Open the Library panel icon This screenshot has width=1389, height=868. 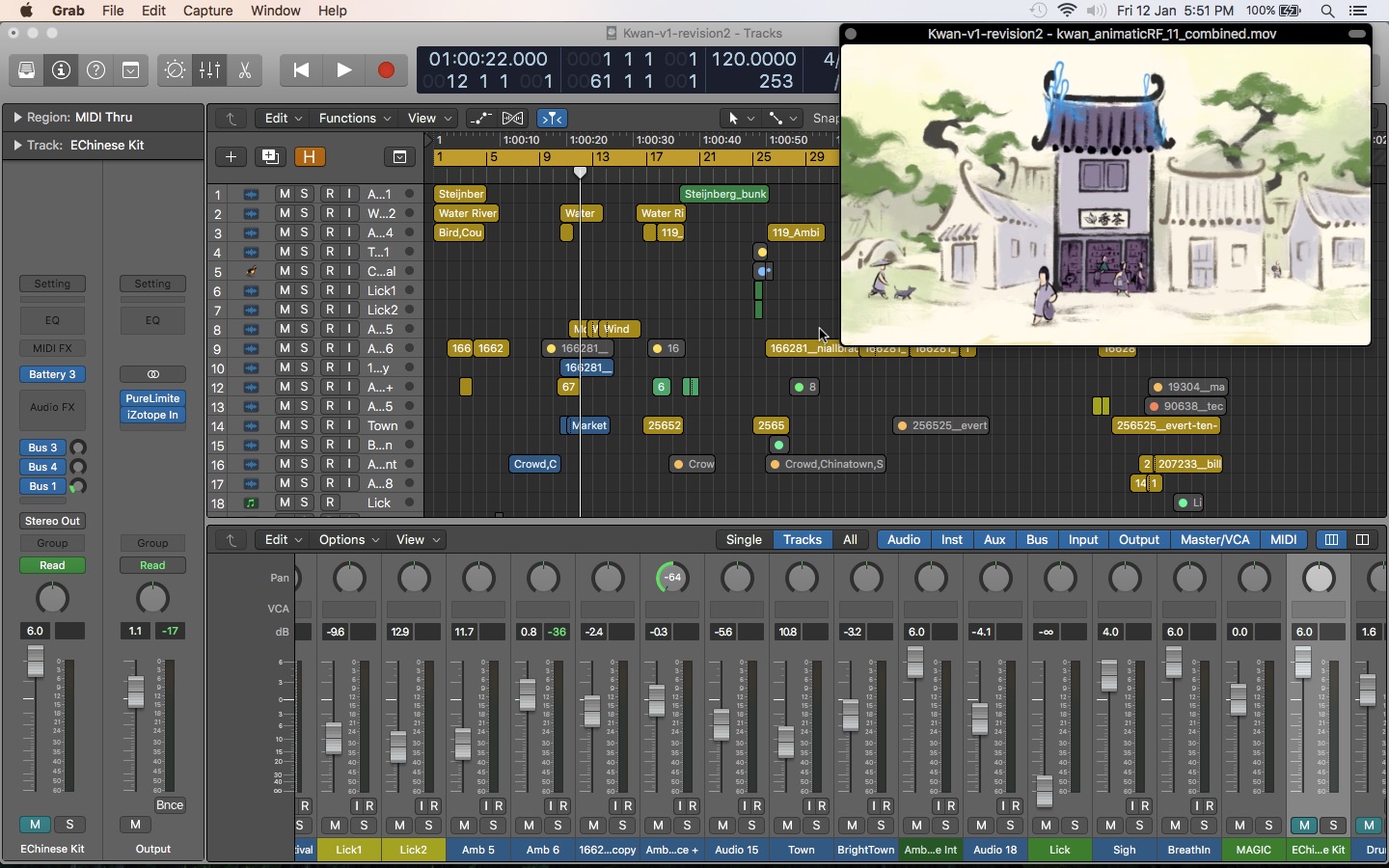[26, 69]
